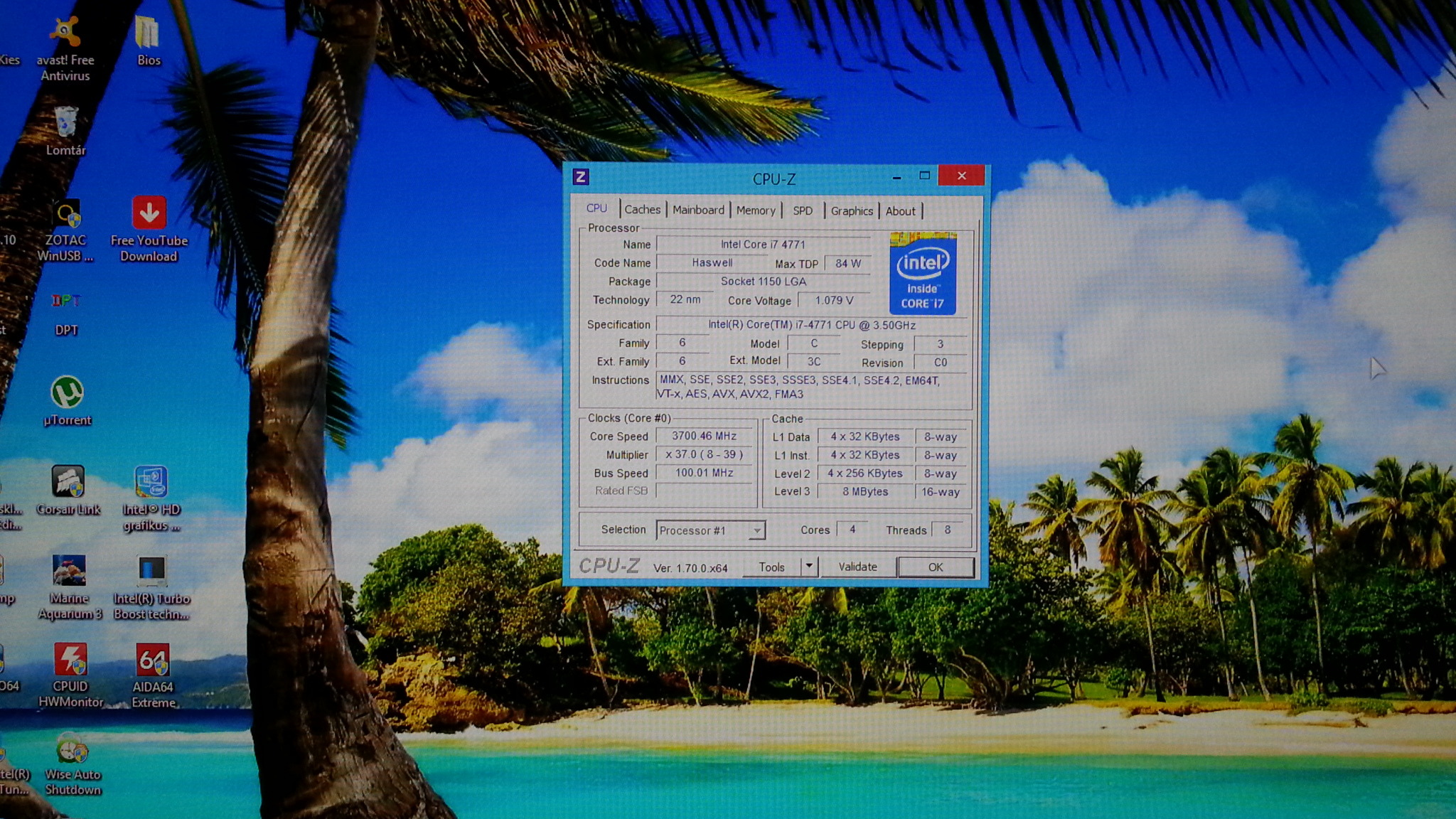Click the Level 3 cache value 8 MBytes
Screen dimensions: 1456x819
[x=864, y=492]
